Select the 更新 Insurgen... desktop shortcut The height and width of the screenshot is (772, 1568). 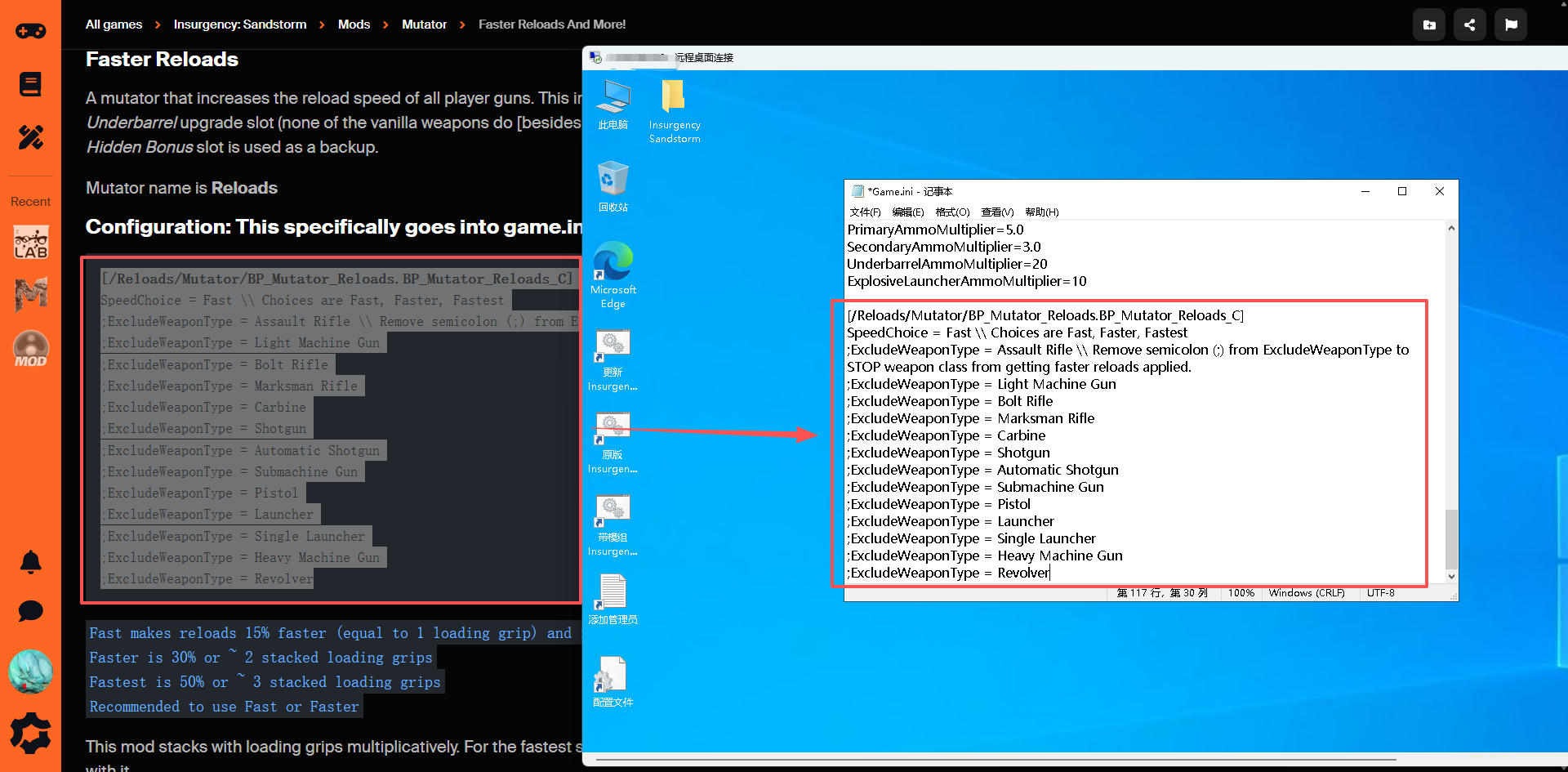coord(612,360)
